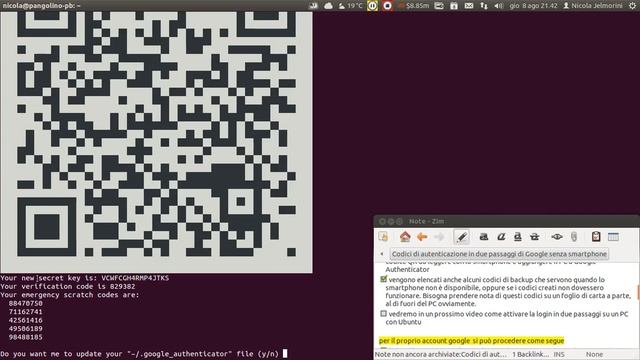Click the terminal prompt cursor after (y/n)
The image size is (640, 360).
(x=285, y=353)
